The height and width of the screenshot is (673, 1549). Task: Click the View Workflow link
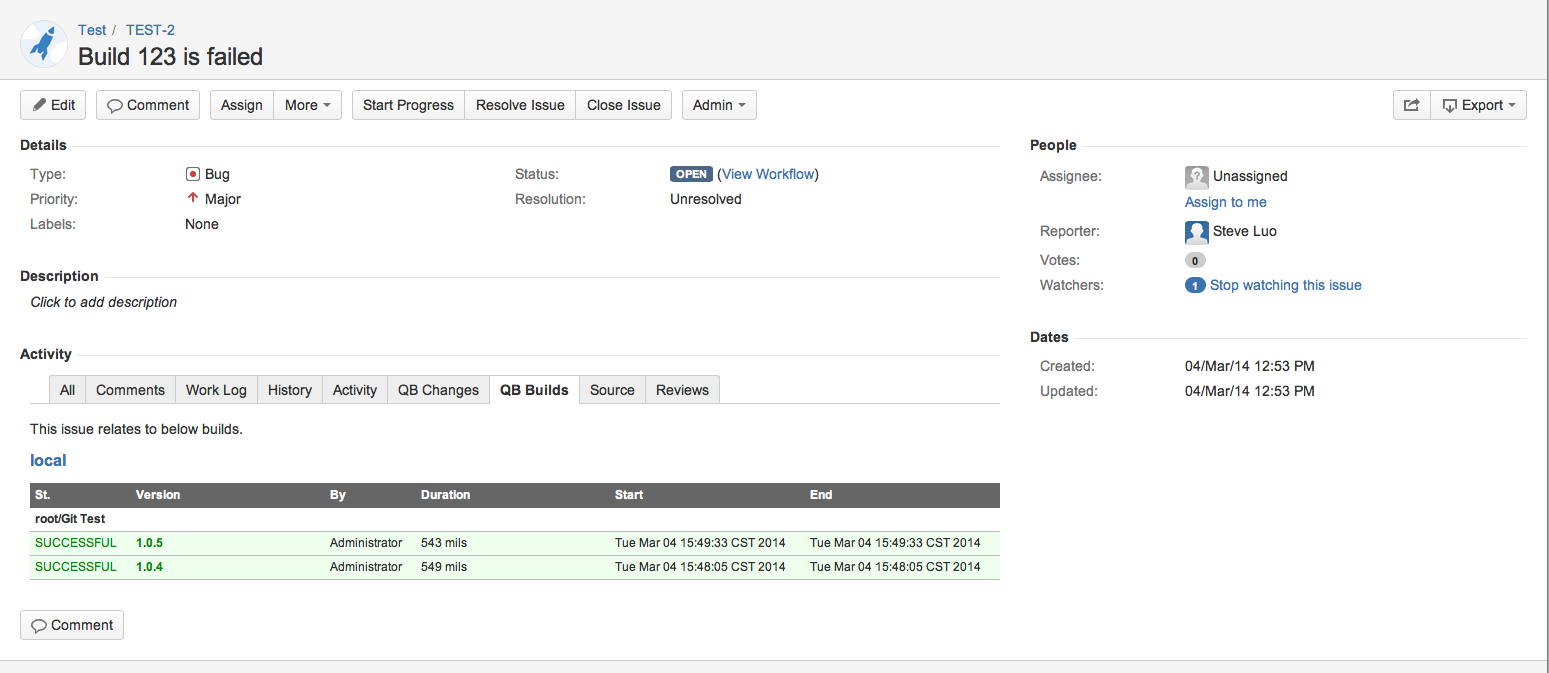point(768,174)
